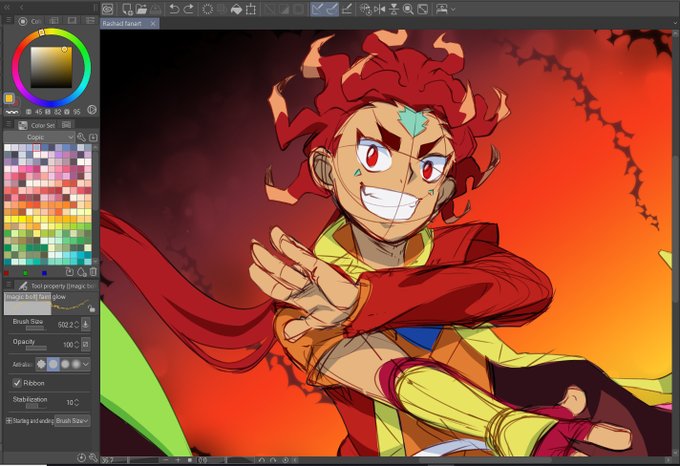680x466 pixels.
Task: Click the Opacity stepper arrows
Action: [x=77, y=344]
